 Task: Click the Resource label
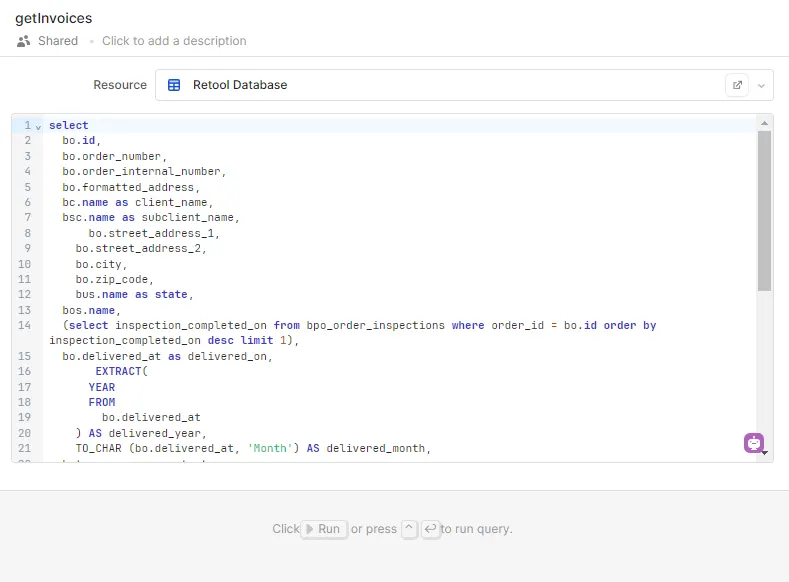(120, 85)
